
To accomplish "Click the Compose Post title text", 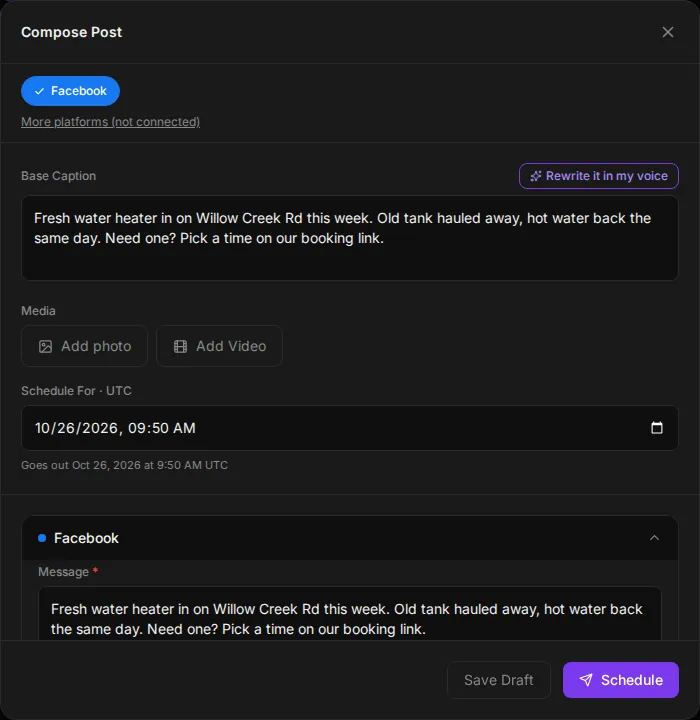I will 72,32.
